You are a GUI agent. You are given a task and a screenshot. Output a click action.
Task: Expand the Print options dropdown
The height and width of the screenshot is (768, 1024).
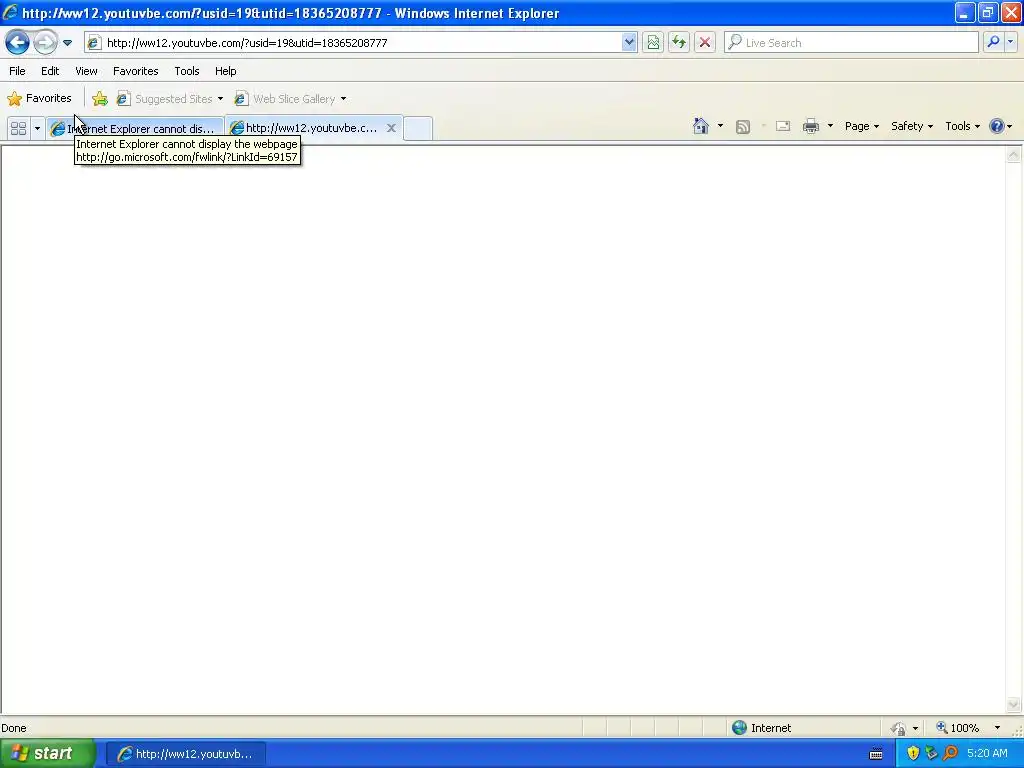(830, 126)
